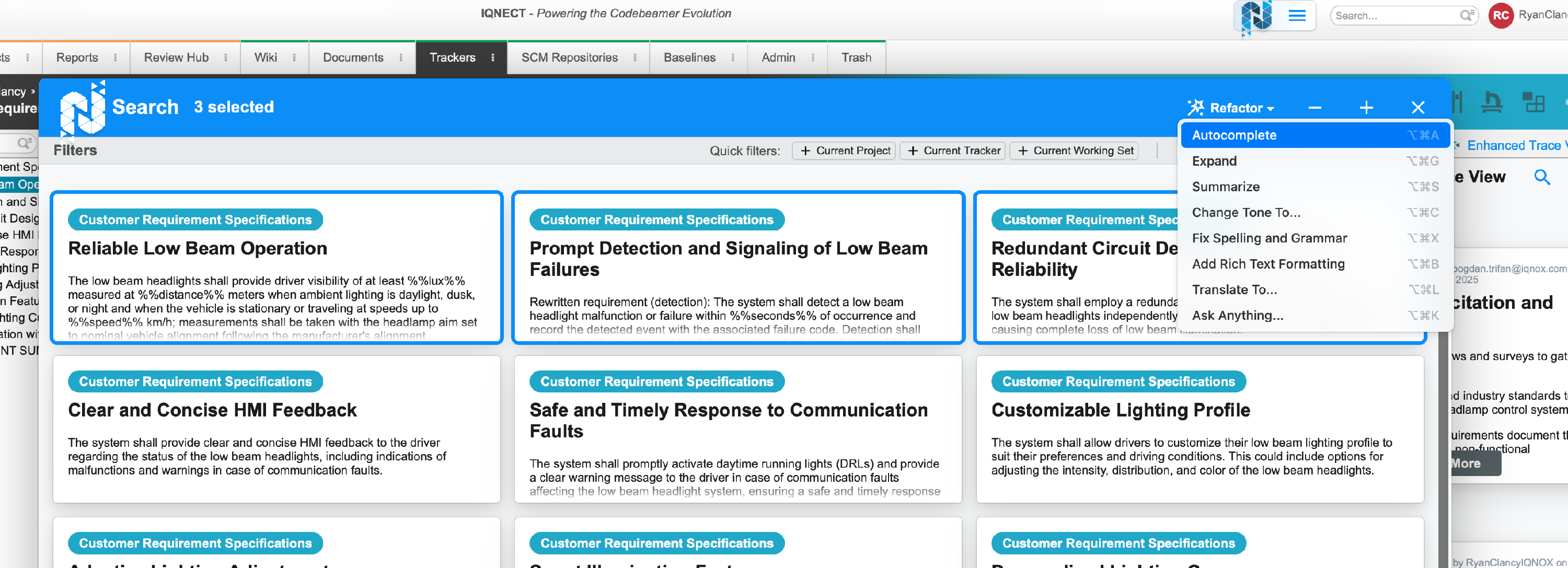The height and width of the screenshot is (568, 1568).
Task: Click the plus icon in the Search panel header
Action: [x=1366, y=108]
